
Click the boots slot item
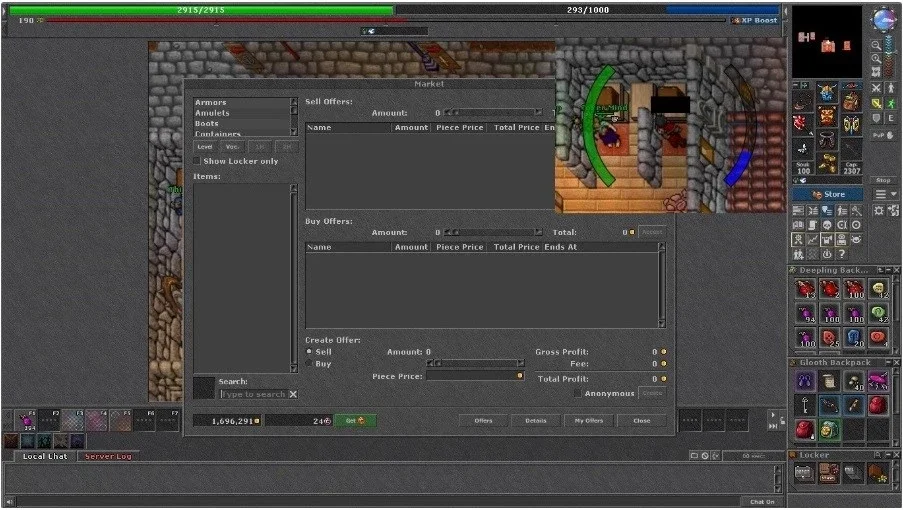coord(827,163)
